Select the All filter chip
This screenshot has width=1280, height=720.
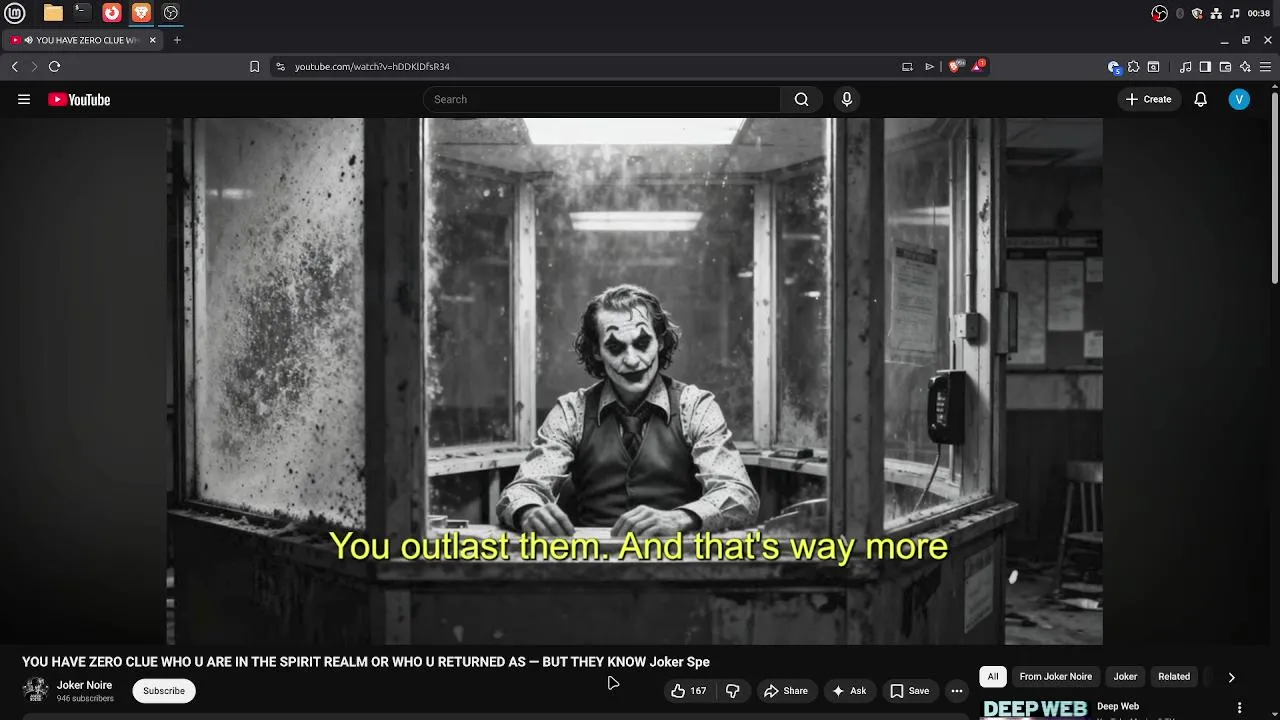[993, 677]
